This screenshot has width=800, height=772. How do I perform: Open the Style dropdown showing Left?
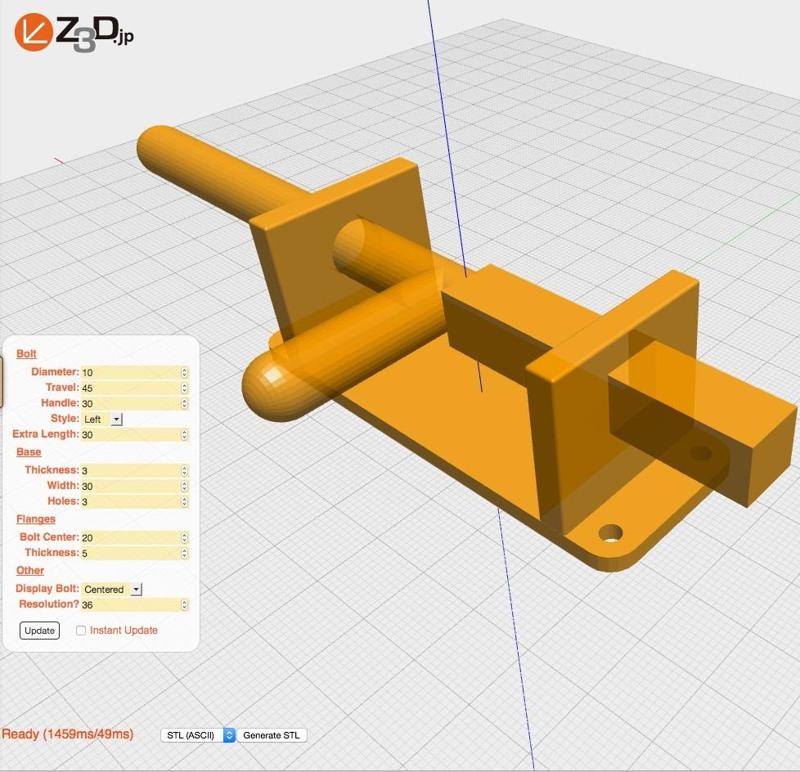pos(102,419)
